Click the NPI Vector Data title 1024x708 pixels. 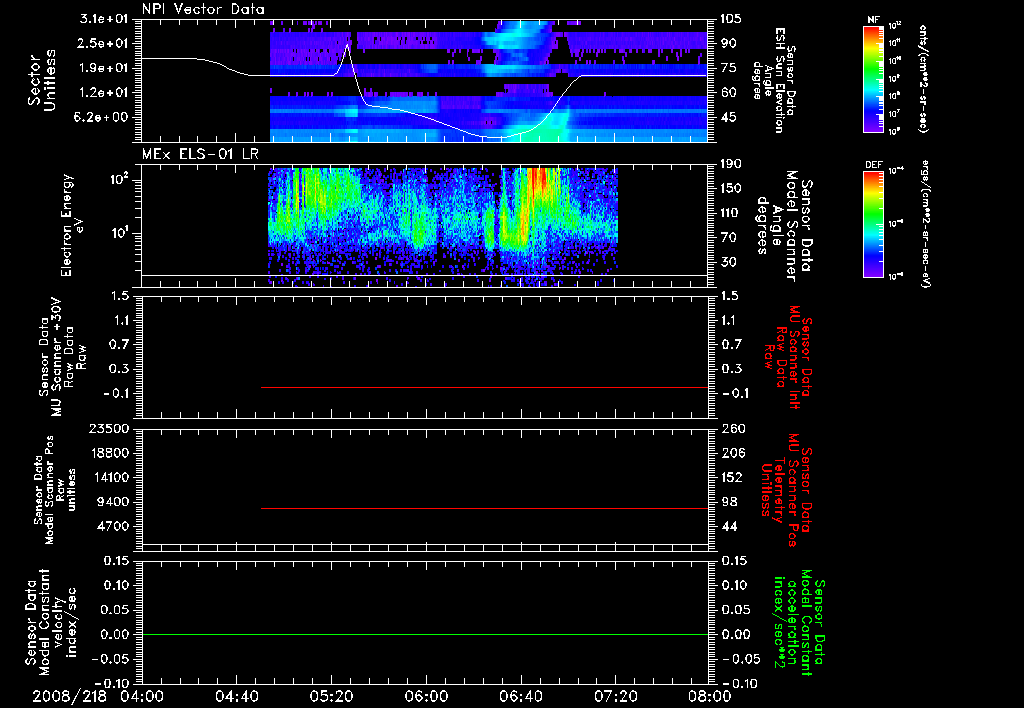tap(203, 9)
